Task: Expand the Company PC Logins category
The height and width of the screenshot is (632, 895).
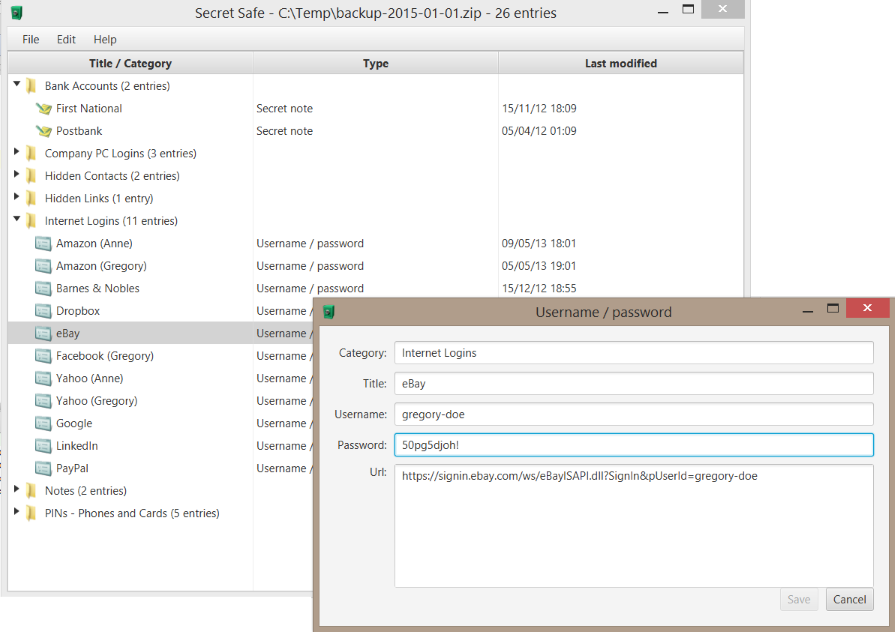Action: pos(17,153)
